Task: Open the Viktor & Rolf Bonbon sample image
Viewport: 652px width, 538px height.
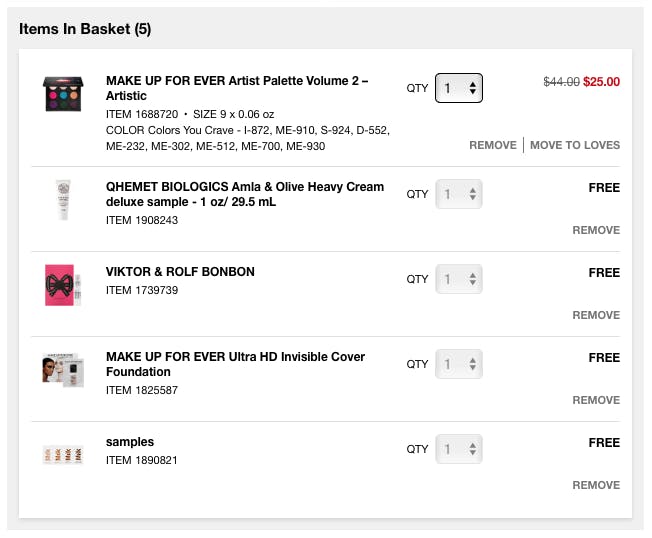Action: [x=63, y=285]
